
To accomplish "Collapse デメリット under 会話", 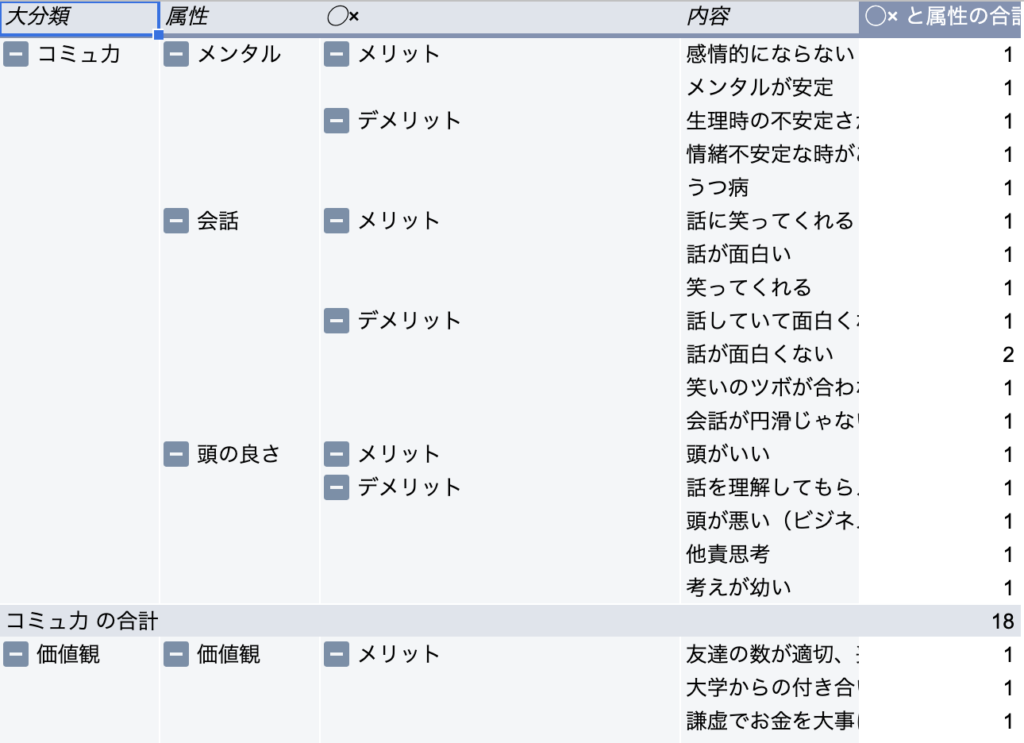I will (336, 321).
